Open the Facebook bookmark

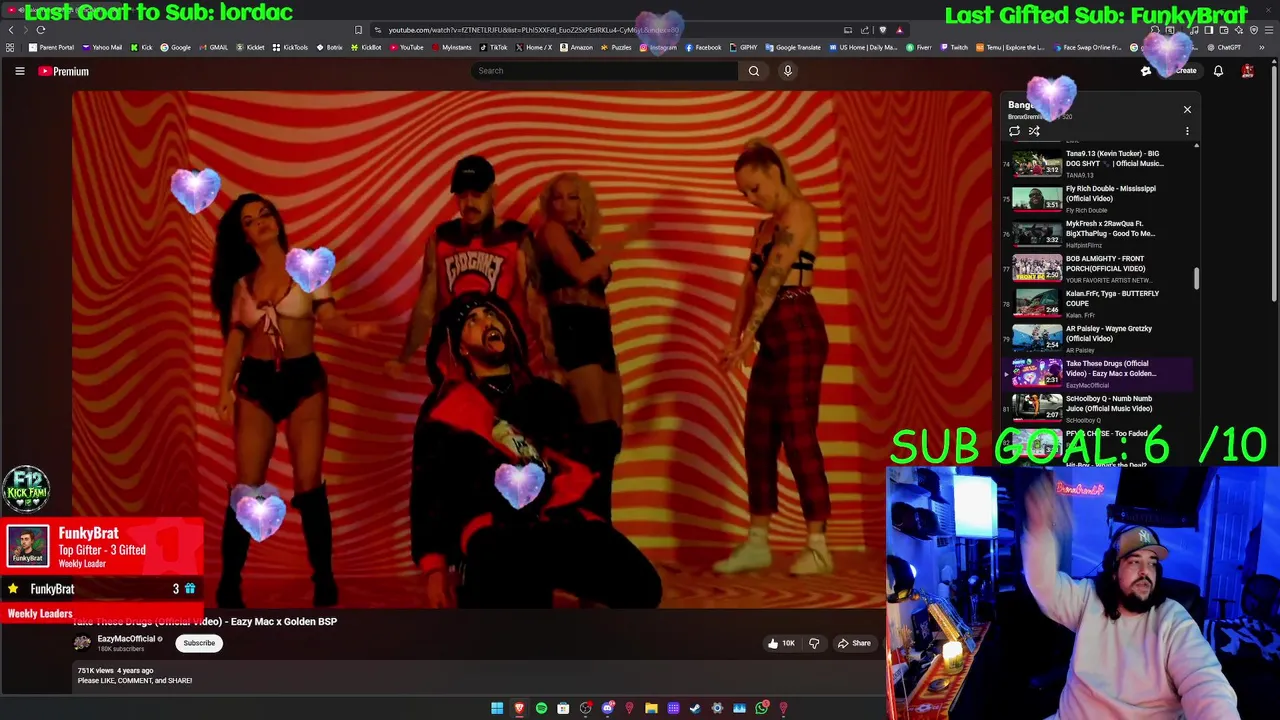(703, 47)
